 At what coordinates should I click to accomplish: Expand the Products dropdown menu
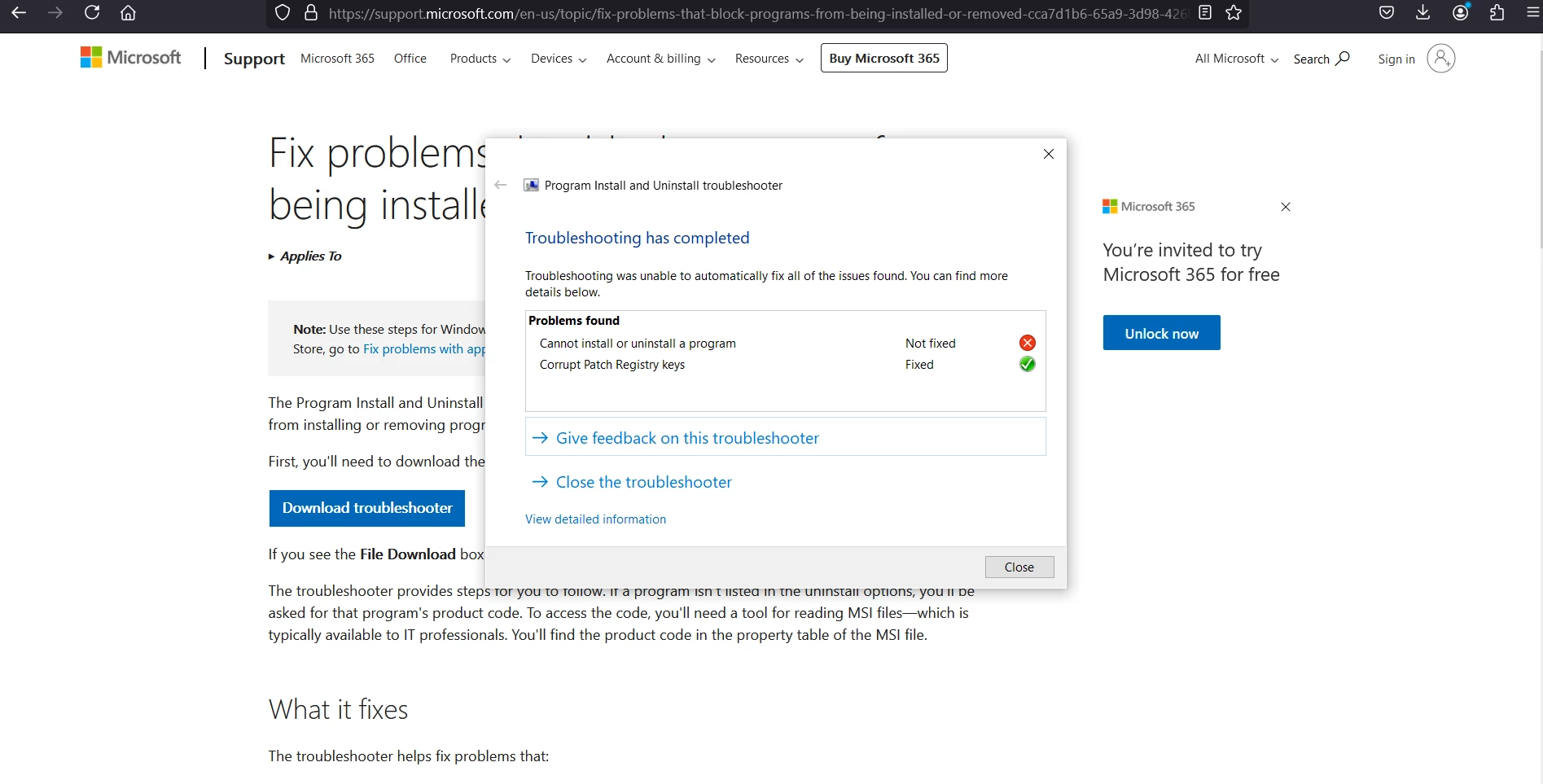point(480,59)
